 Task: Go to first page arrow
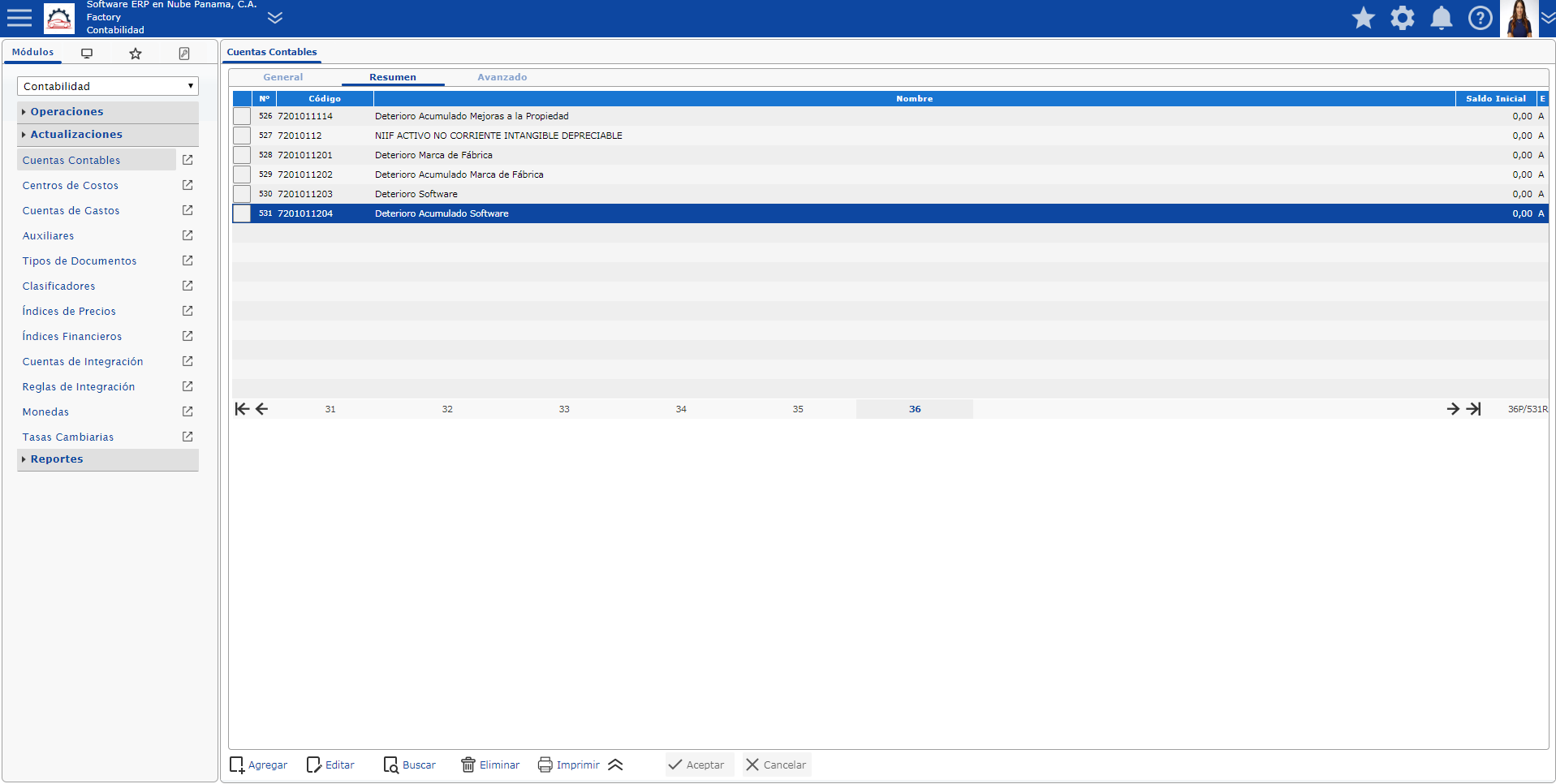point(242,409)
